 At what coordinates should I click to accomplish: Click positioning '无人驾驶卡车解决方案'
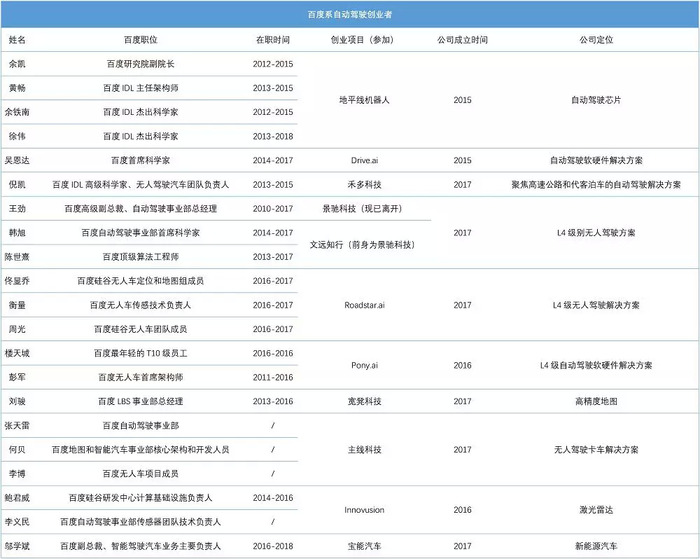point(596,450)
